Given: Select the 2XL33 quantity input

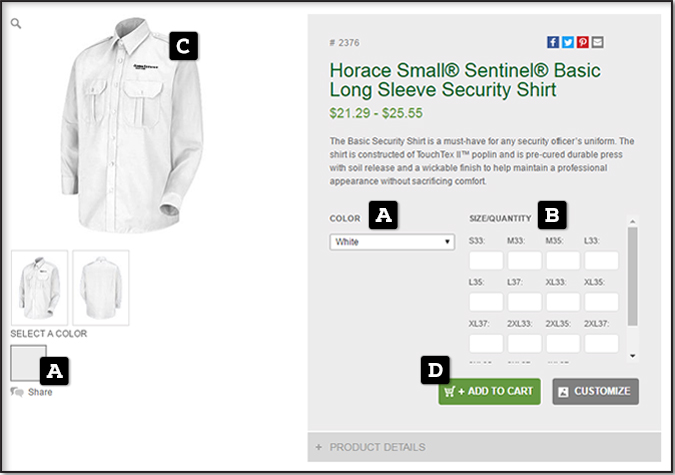Looking at the screenshot, I should pyautogui.click(x=524, y=343).
